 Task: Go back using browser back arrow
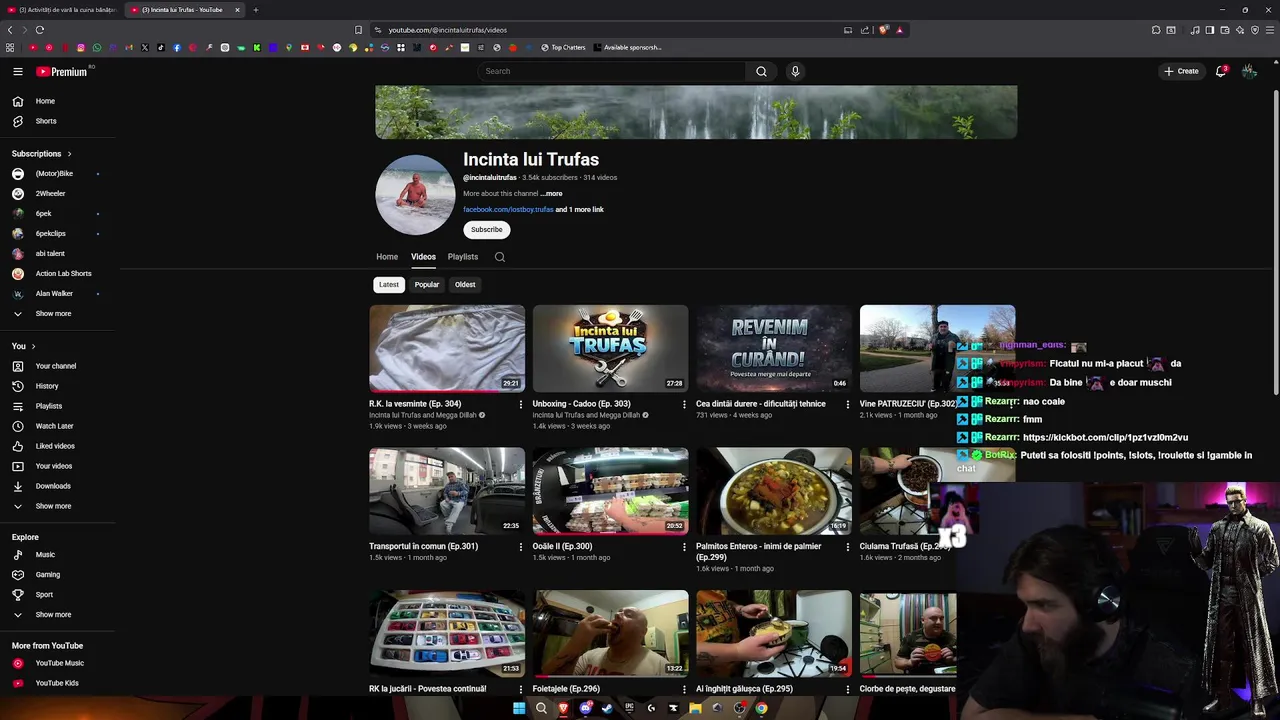(10, 30)
